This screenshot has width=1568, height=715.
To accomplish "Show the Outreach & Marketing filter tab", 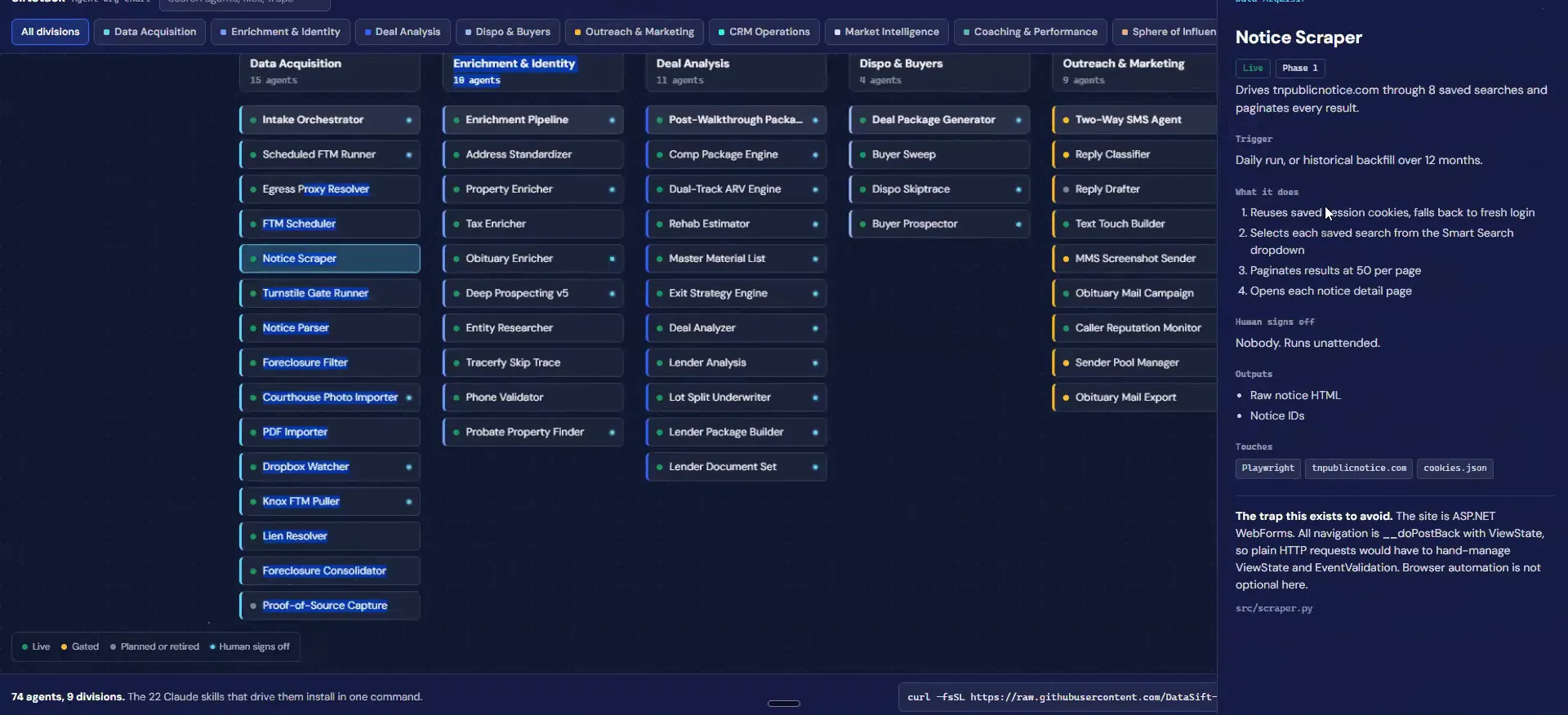I will click(x=634, y=32).
